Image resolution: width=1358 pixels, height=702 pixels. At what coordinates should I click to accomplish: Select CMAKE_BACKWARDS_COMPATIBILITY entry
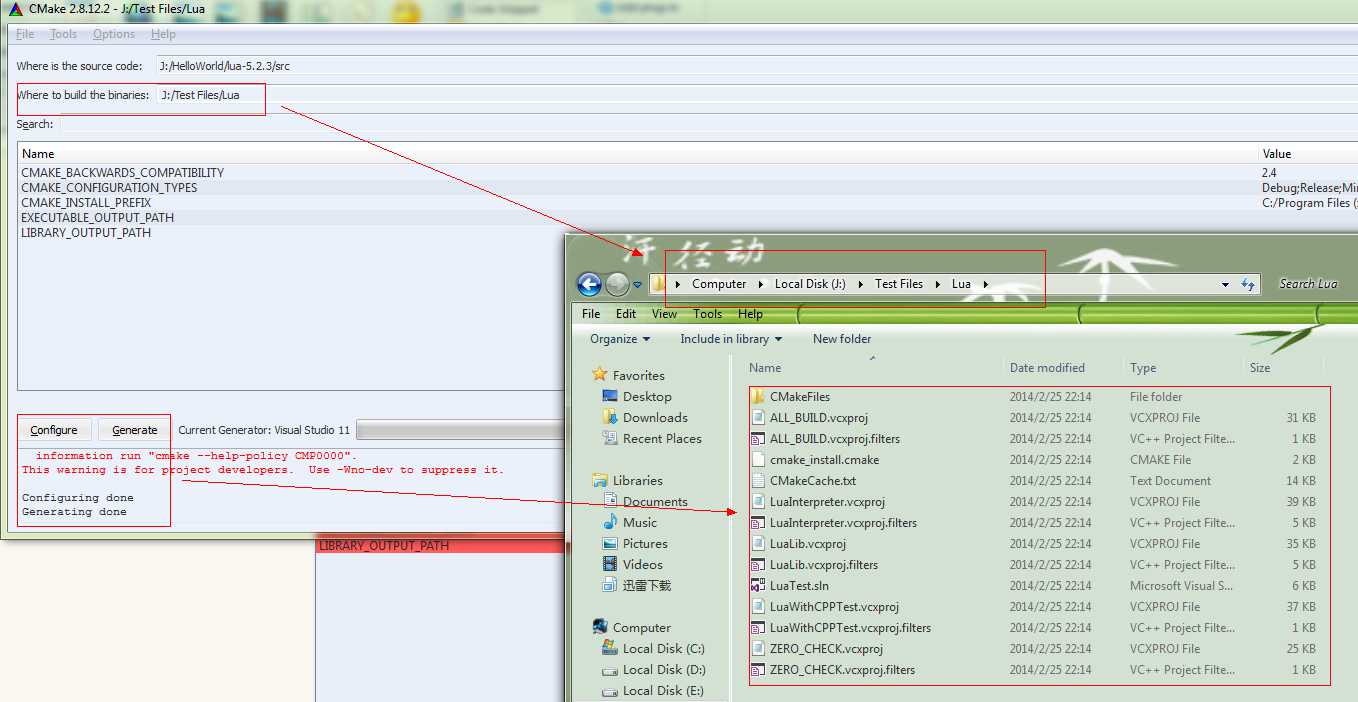click(x=122, y=173)
